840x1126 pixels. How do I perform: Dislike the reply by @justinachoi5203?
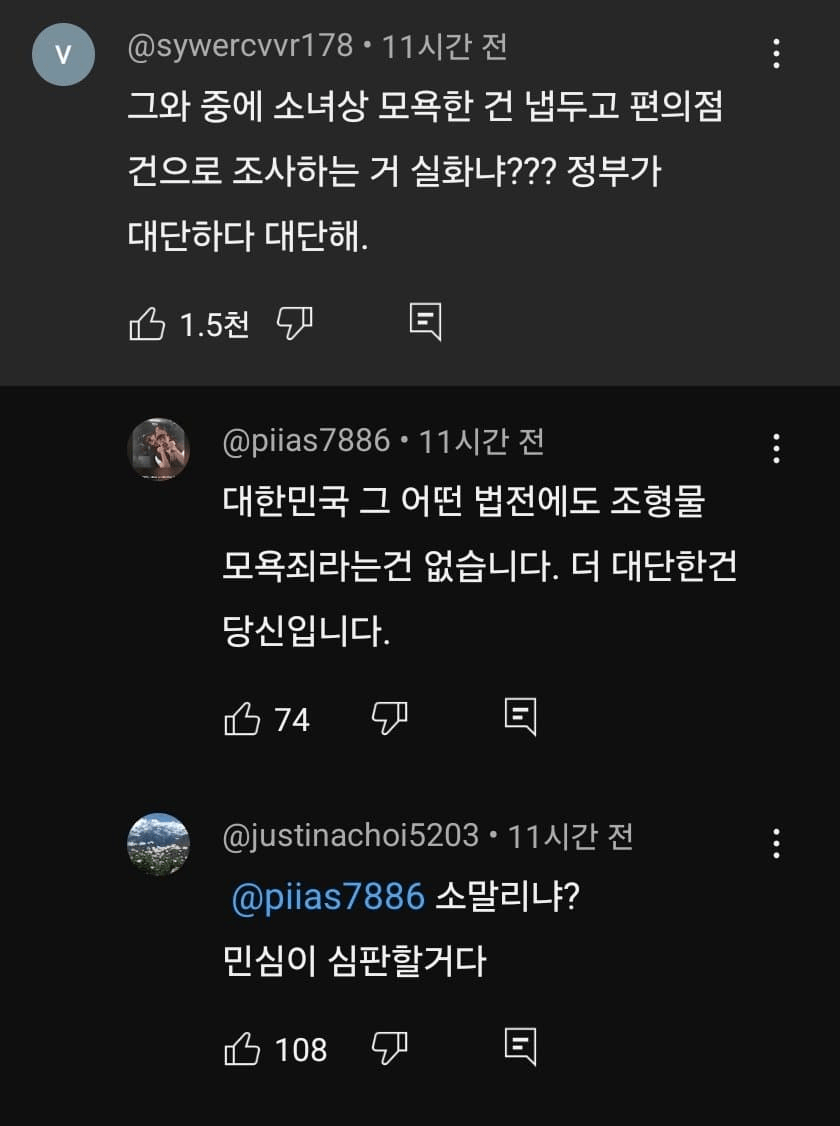point(390,1047)
